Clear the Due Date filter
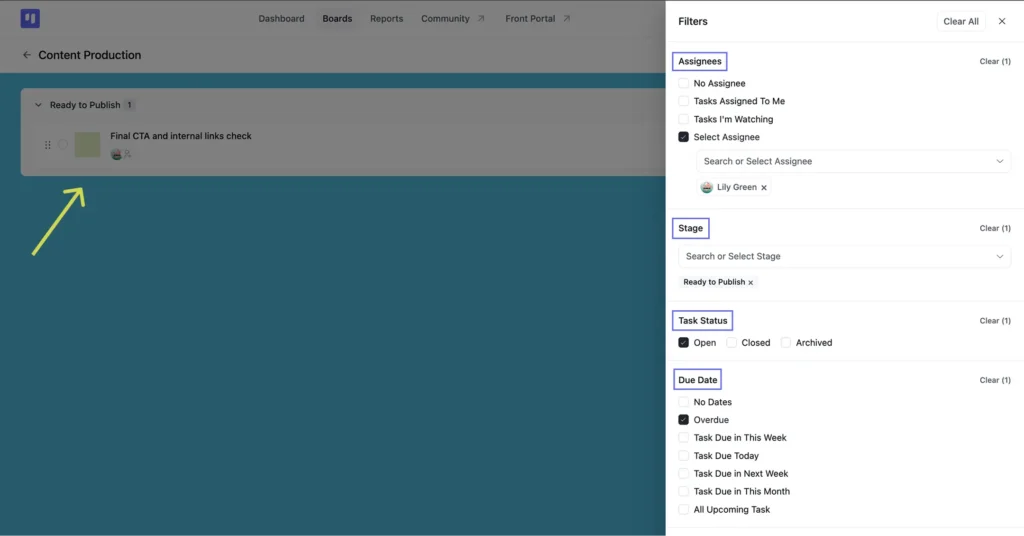Viewport: 1024px width, 536px height. (995, 380)
